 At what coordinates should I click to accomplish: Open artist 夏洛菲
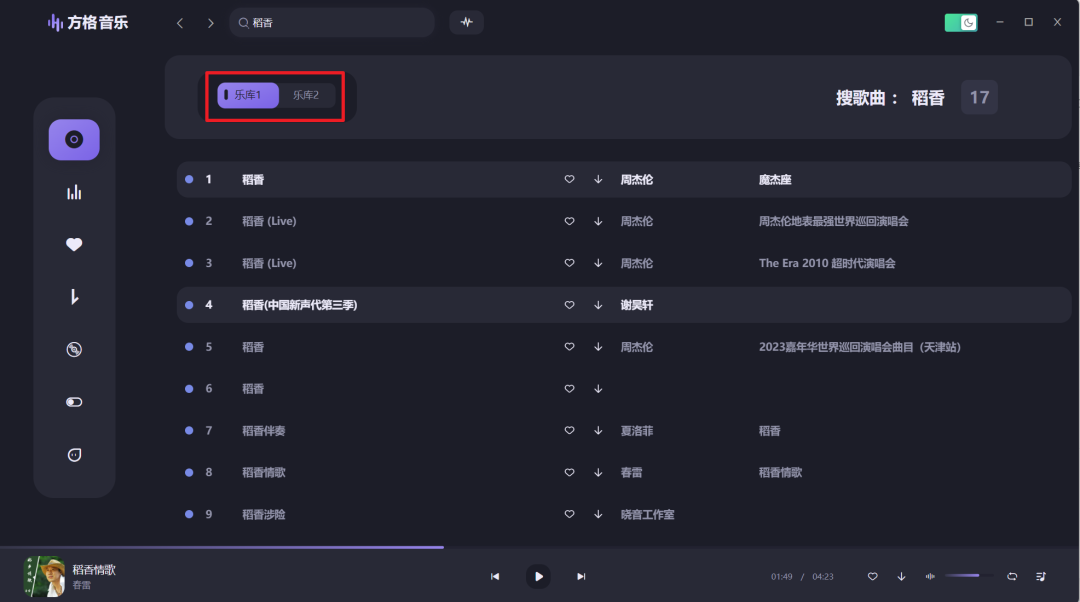[636, 430]
